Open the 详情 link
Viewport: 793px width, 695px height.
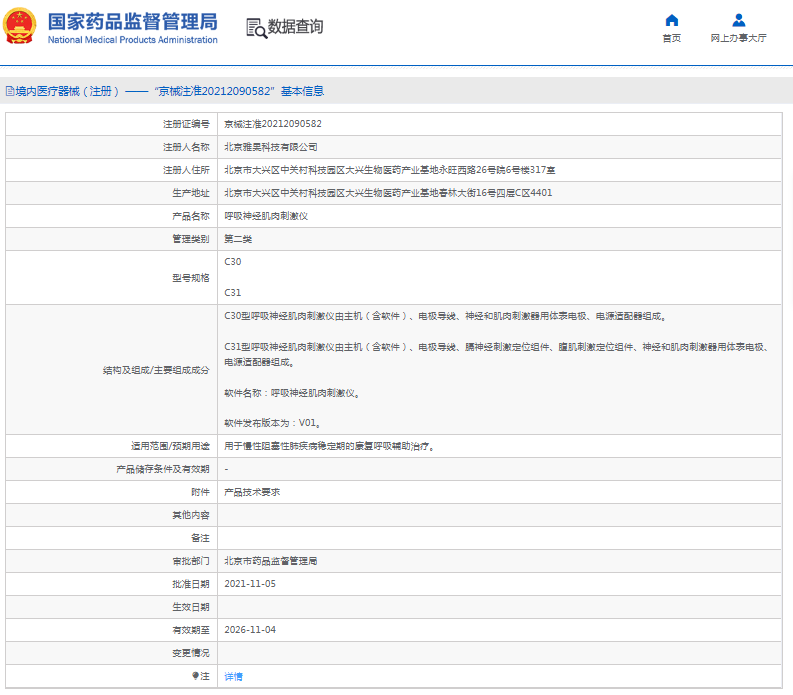coord(233,677)
